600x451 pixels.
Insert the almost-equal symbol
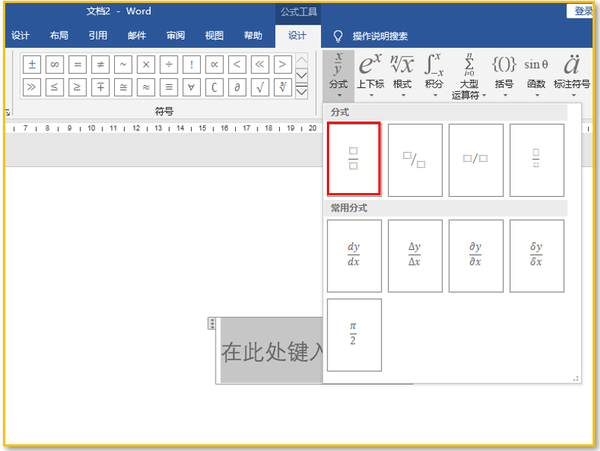(x=146, y=87)
